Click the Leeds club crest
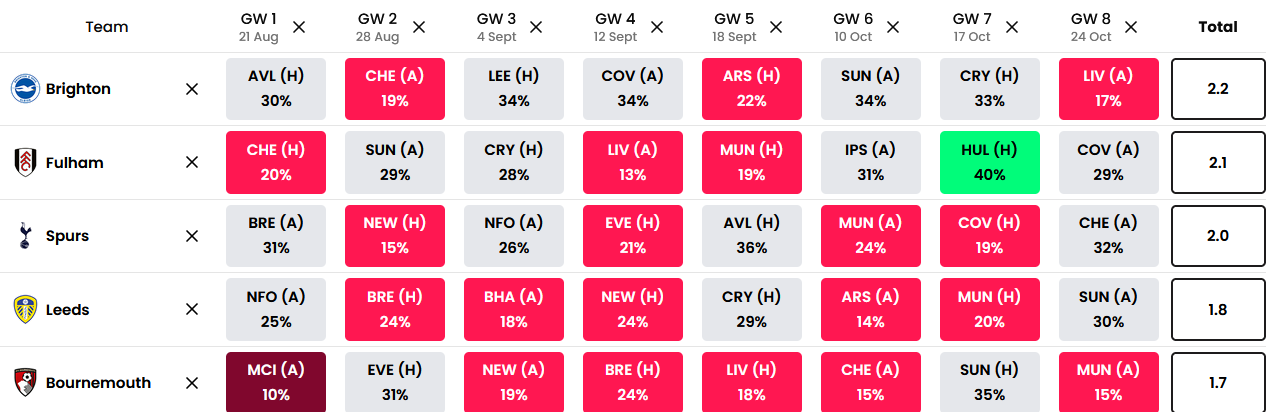Image resolution: width=1266 pixels, height=412 pixels. (x=25, y=310)
